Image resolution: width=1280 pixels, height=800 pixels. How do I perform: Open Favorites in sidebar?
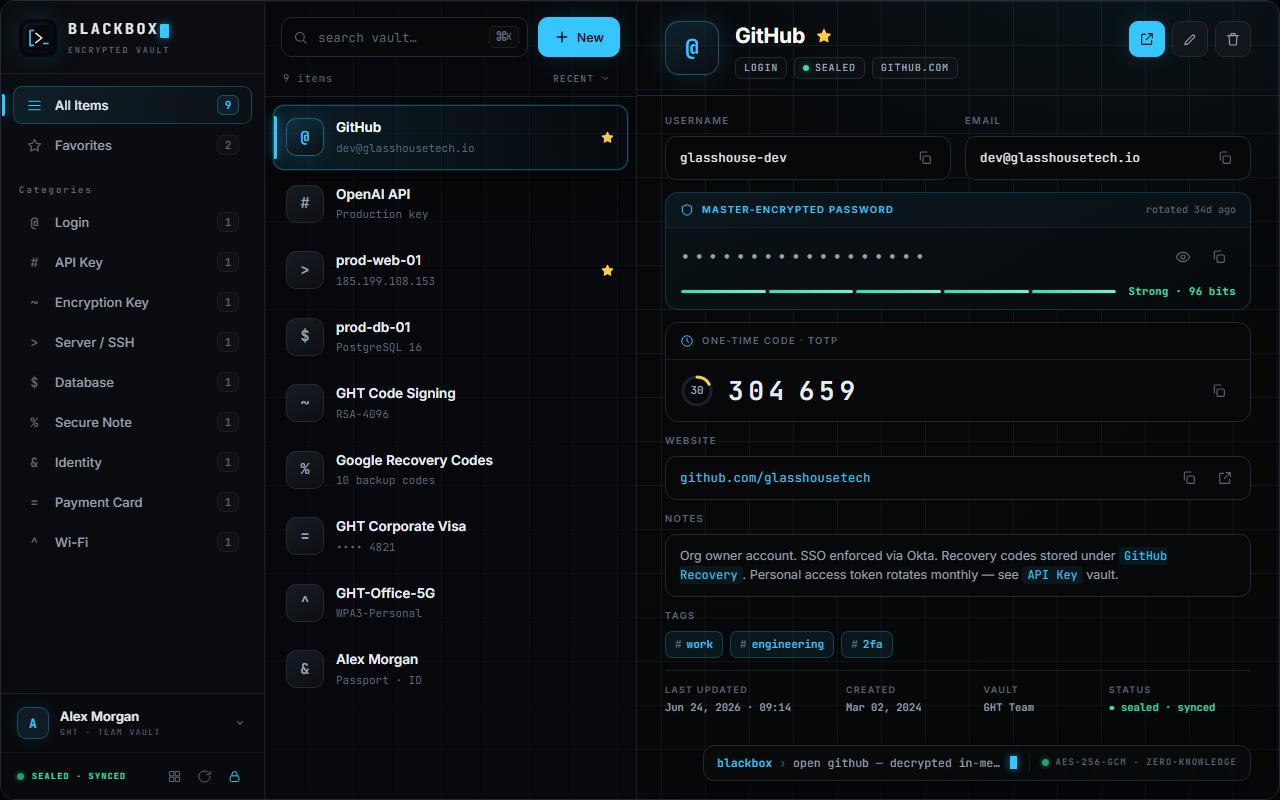[x=132, y=145]
